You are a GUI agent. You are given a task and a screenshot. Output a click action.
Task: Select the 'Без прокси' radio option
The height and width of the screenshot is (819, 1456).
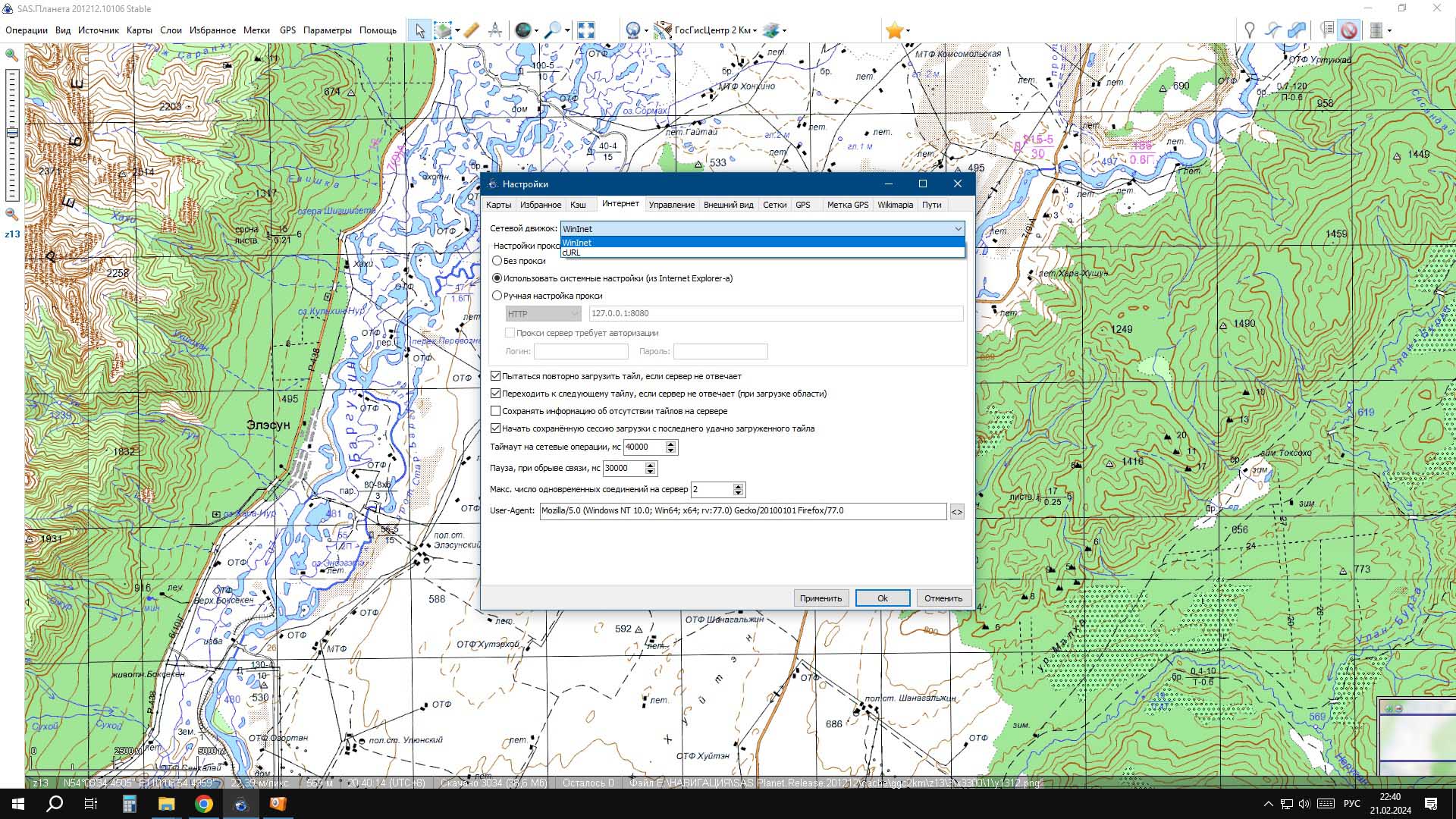pos(497,261)
